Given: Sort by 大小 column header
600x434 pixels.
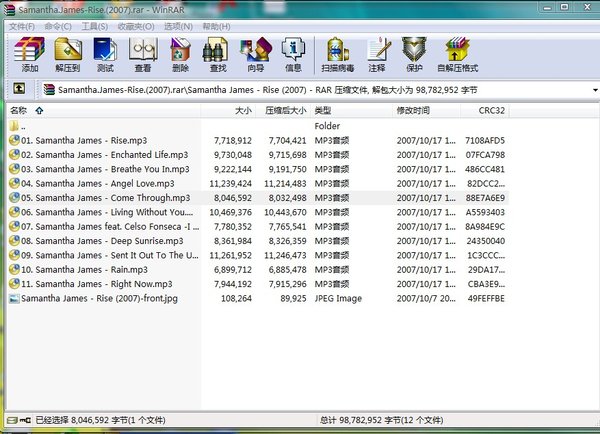Looking at the screenshot, I should (x=228, y=111).
